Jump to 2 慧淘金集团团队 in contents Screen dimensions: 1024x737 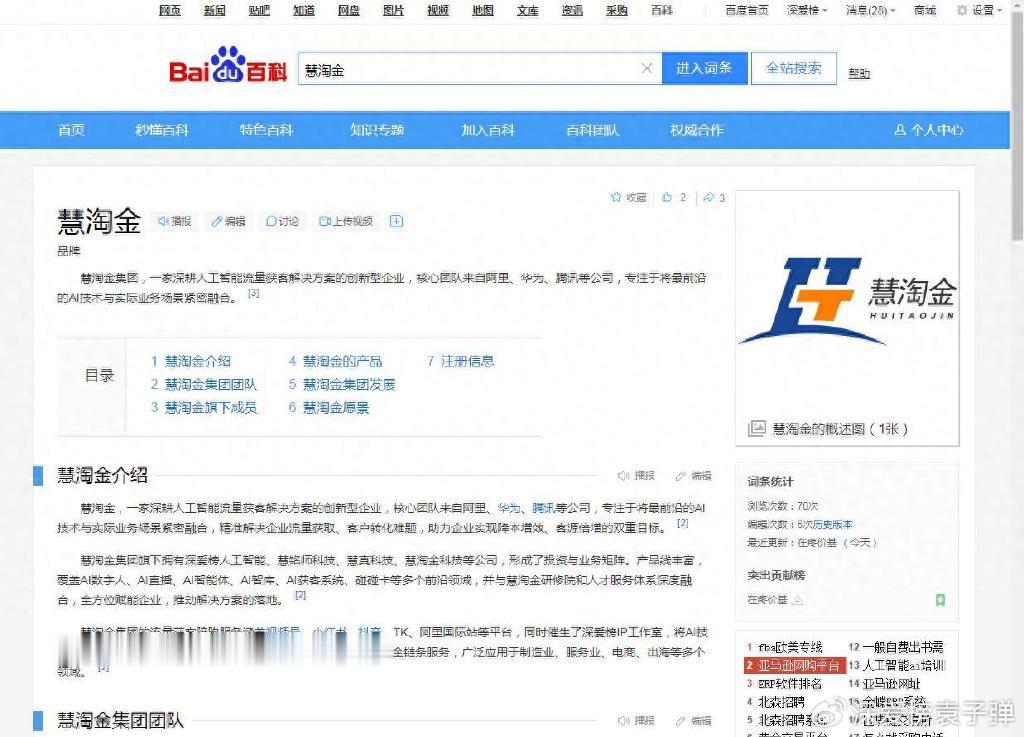click(204, 384)
